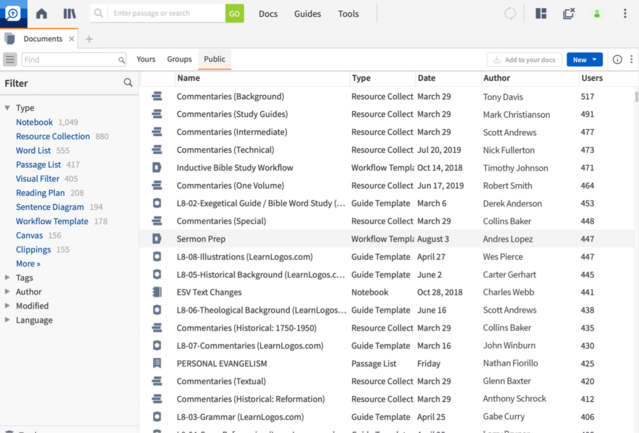639x433 pixels.
Task: Click the green user account icon
Action: [x=597, y=14]
